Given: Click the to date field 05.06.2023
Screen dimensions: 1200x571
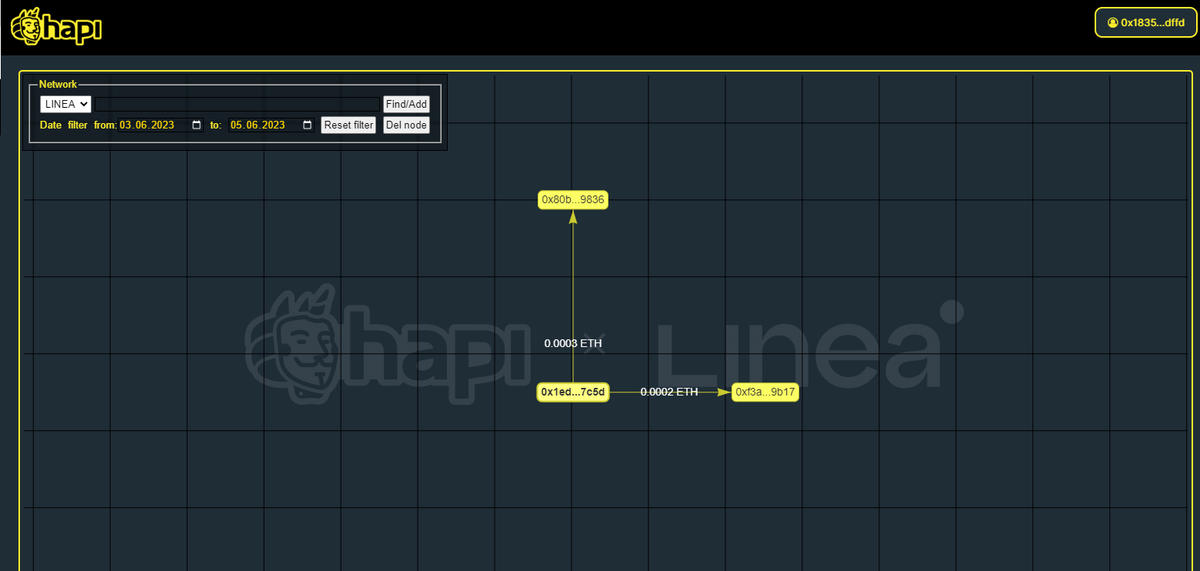Looking at the screenshot, I should 272,125.
